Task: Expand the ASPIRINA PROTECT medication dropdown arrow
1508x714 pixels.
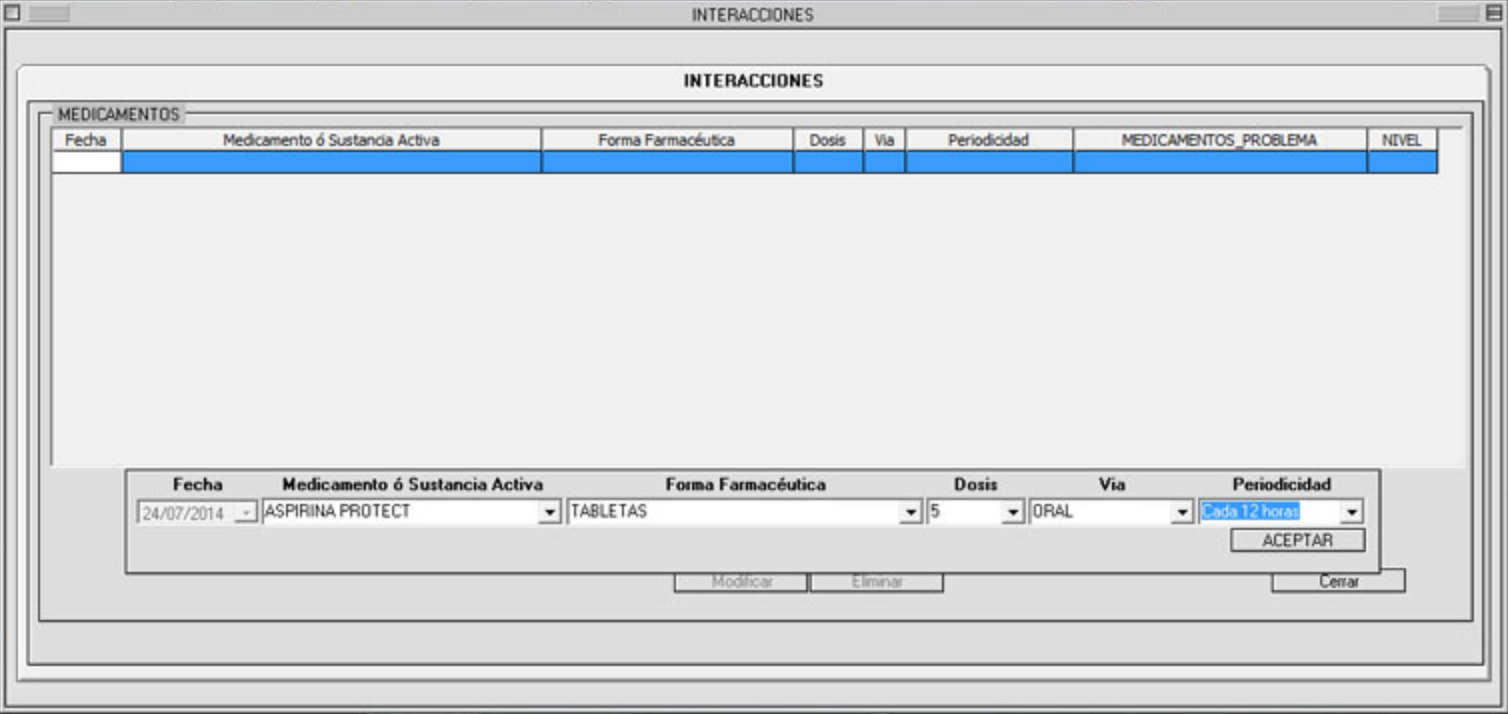Action: pyautogui.click(x=549, y=513)
